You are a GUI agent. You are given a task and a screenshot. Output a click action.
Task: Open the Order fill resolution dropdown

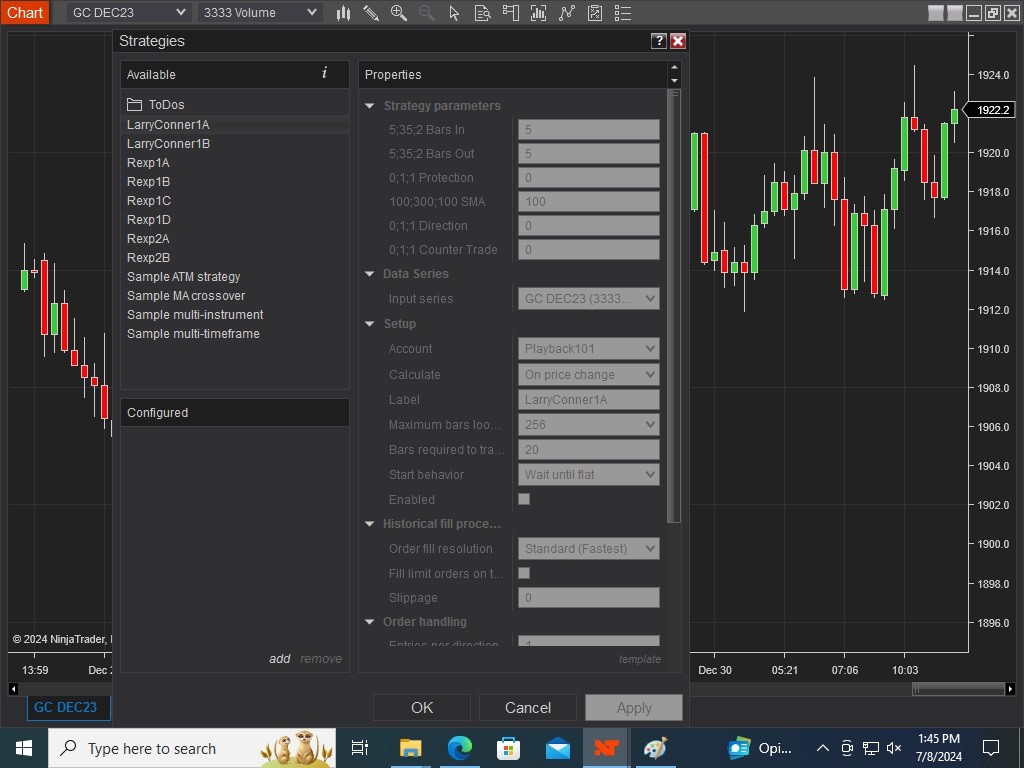coord(588,549)
